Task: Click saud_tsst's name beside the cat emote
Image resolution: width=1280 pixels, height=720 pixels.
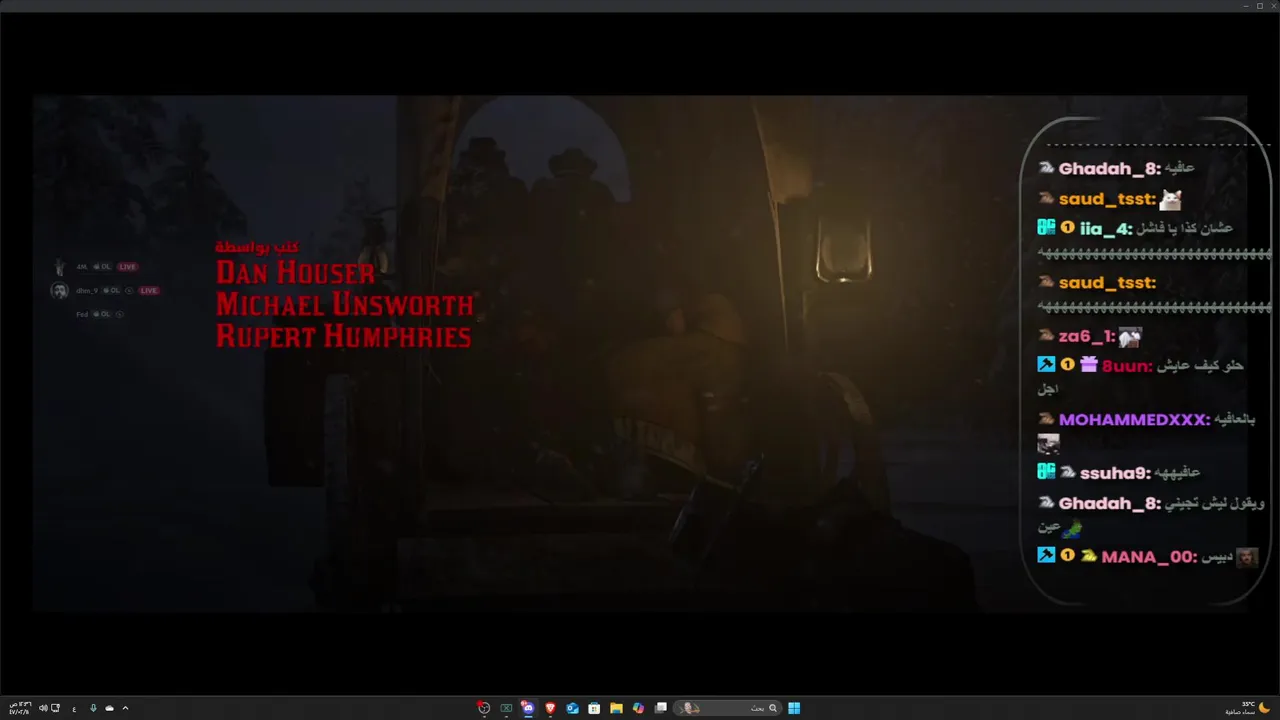Action: [1107, 200]
